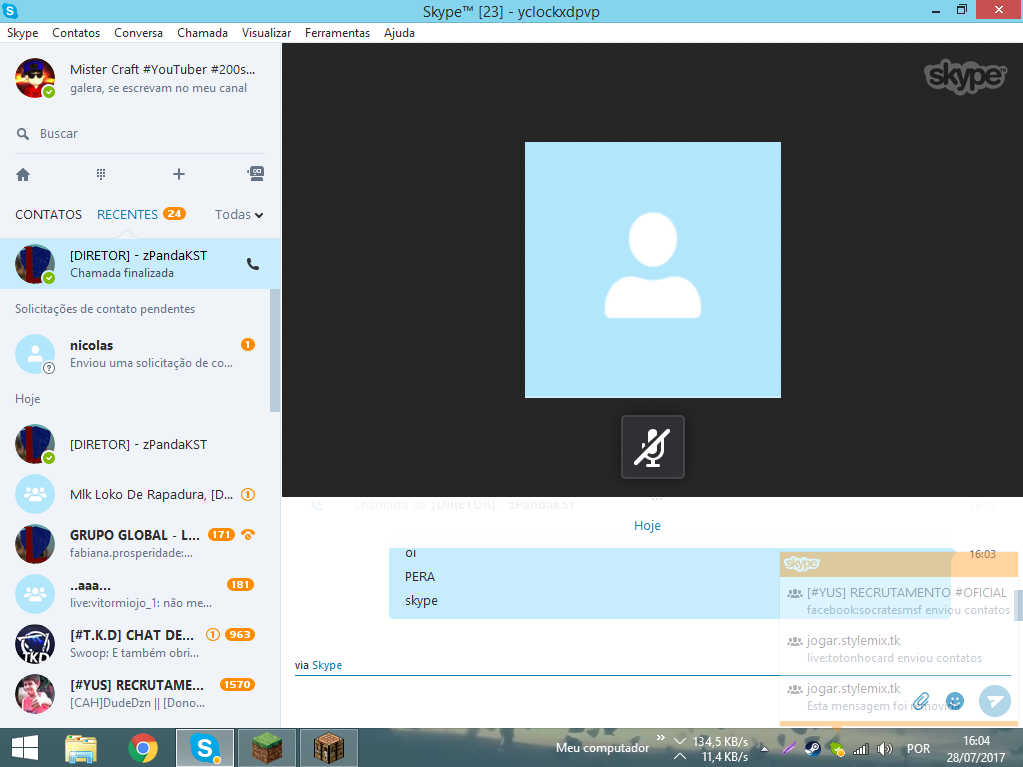Call zPandaKST using the phone icon
Image resolution: width=1023 pixels, height=767 pixels.
coord(253,264)
